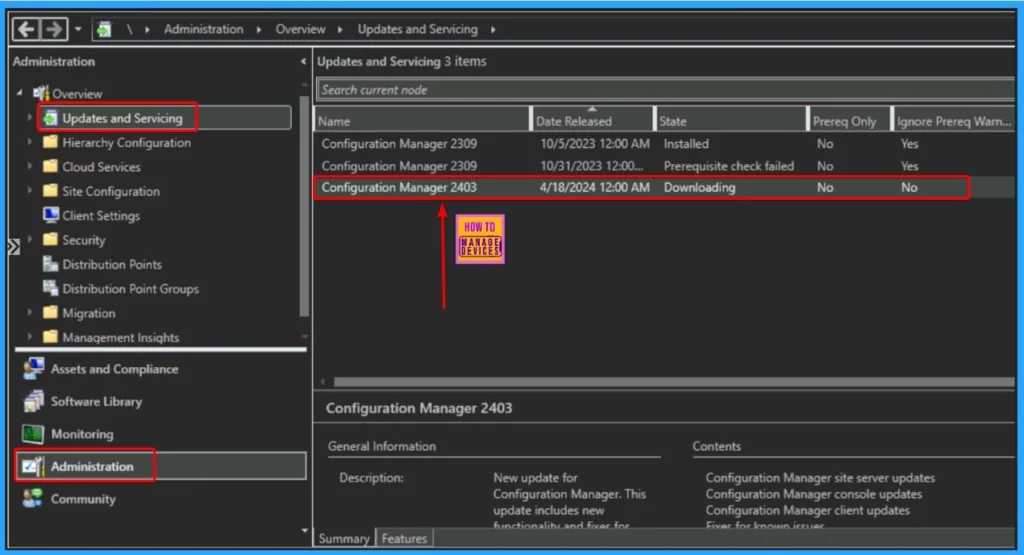1024x555 pixels.
Task: Click the Distribution Points server icon
Action: pyautogui.click(x=50, y=264)
